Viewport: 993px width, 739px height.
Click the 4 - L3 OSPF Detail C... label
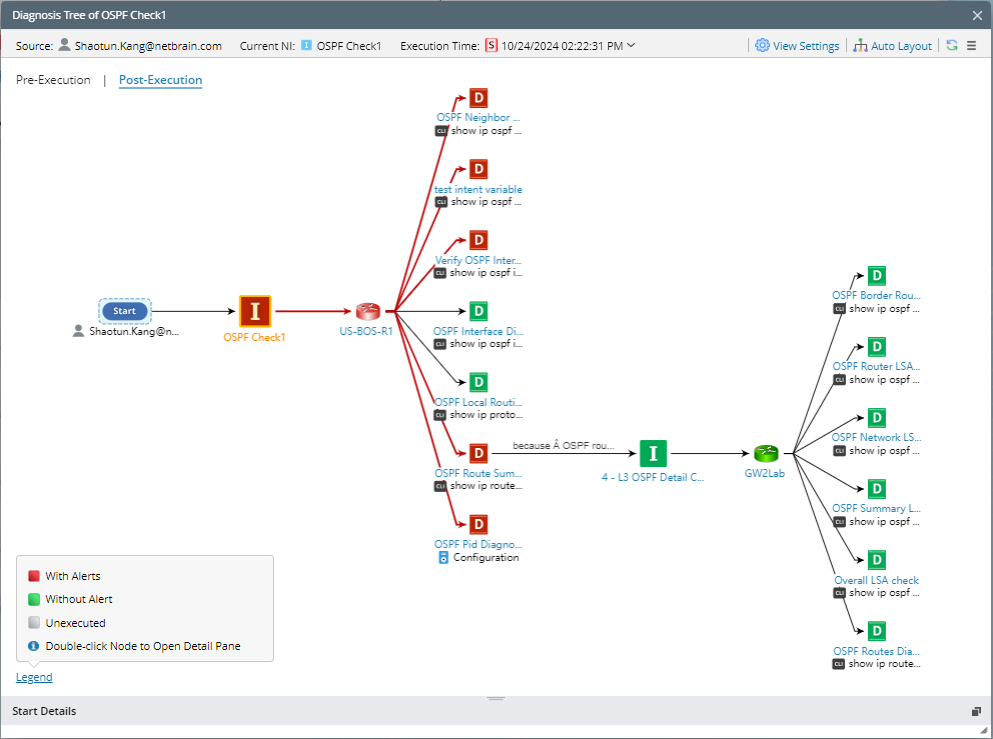(653, 477)
